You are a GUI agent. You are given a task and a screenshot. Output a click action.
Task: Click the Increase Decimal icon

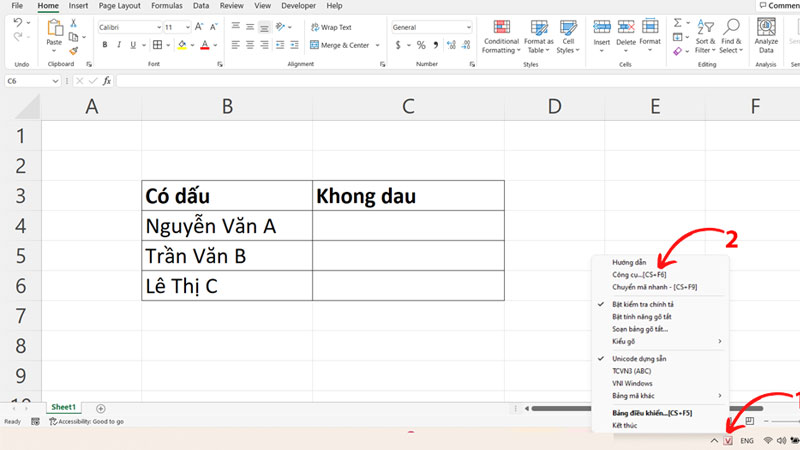(x=451, y=45)
